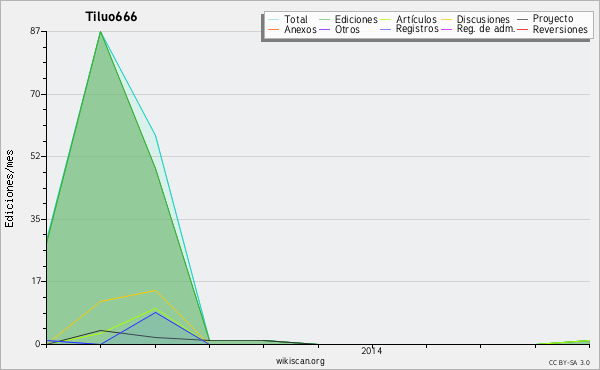Click the 'Total' legend label
The image size is (600, 370).
tap(296, 20)
